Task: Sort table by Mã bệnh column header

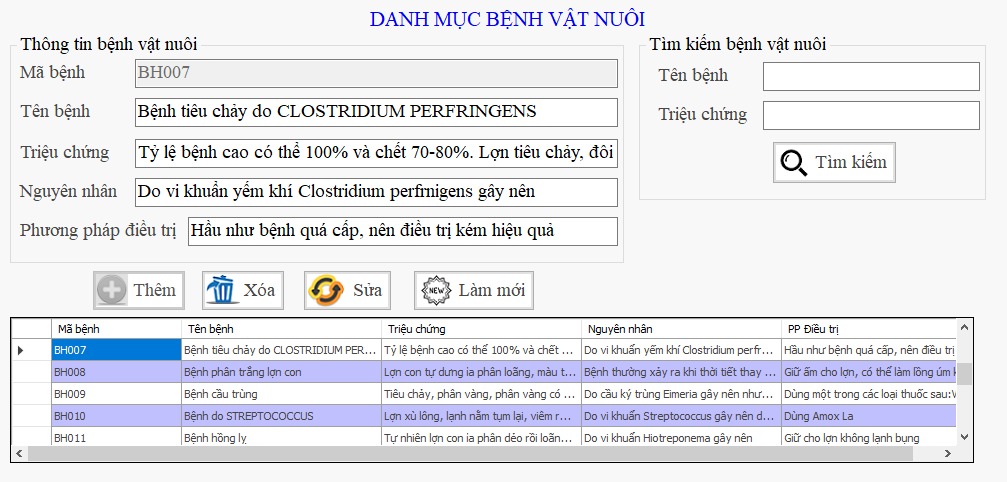Action: [116, 329]
